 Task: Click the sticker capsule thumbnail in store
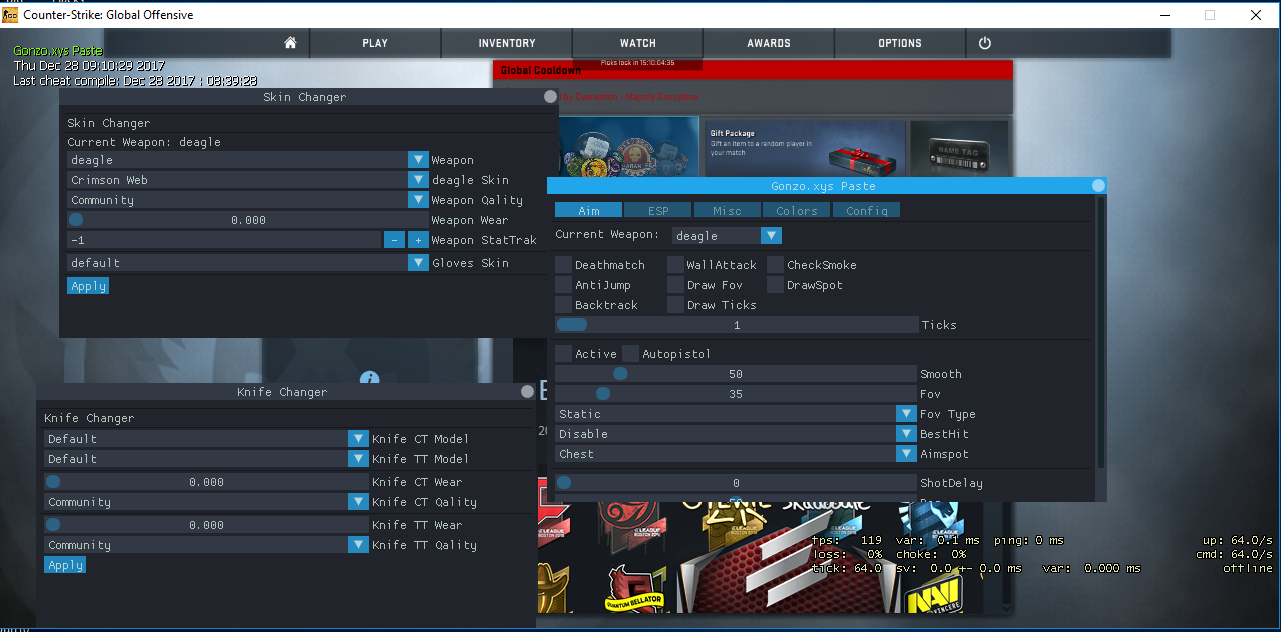(x=628, y=147)
